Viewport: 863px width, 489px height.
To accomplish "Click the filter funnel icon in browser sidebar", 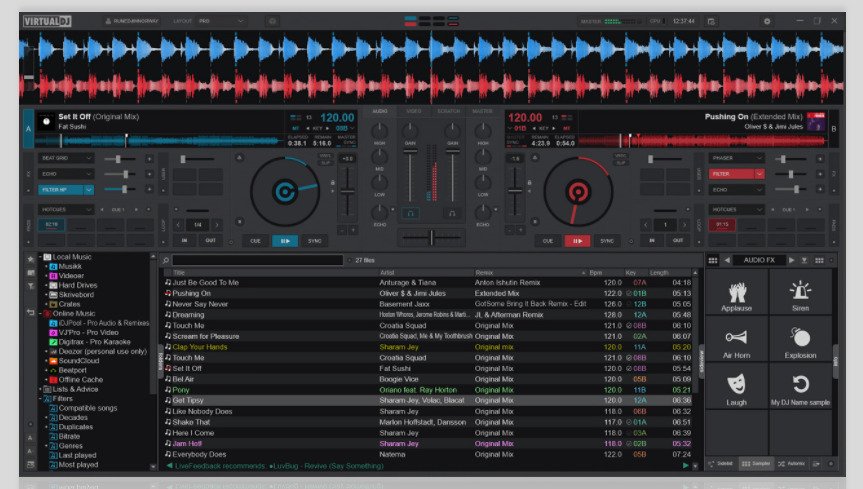I will pyautogui.click(x=31, y=286).
